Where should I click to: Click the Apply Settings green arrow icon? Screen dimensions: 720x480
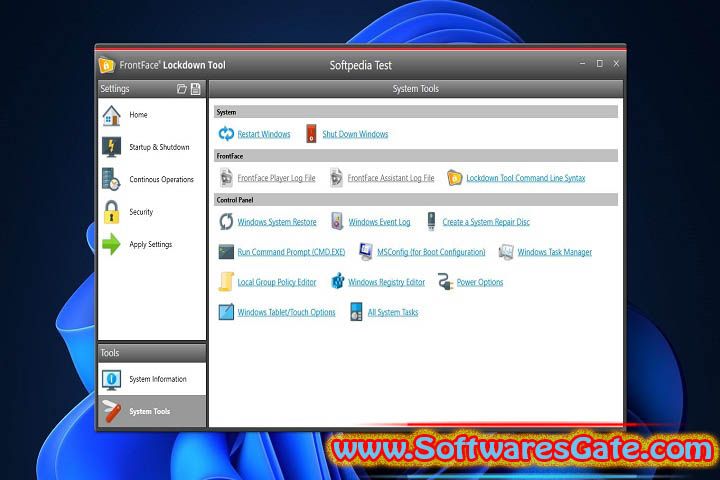point(111,244)
